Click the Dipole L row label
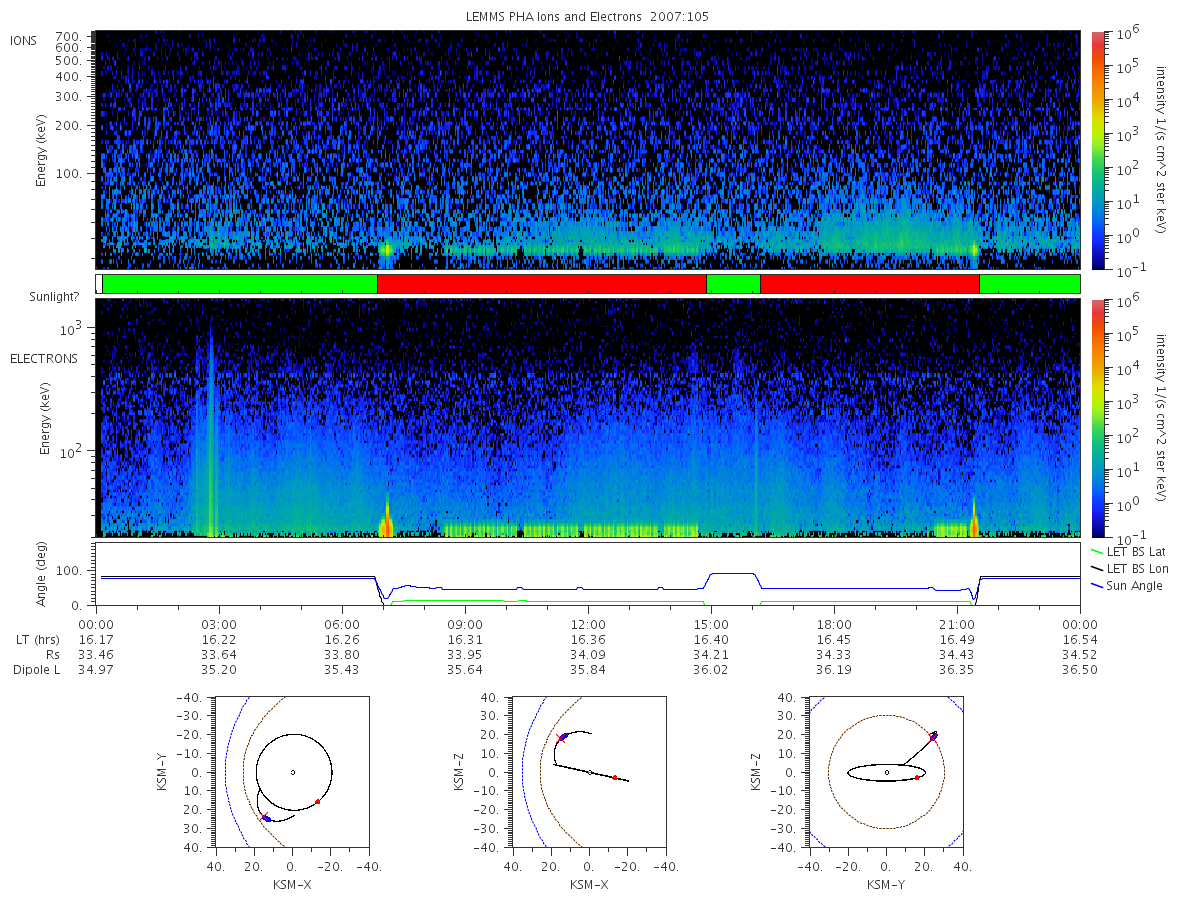1200x900 pixels. (x=36, y=670)
